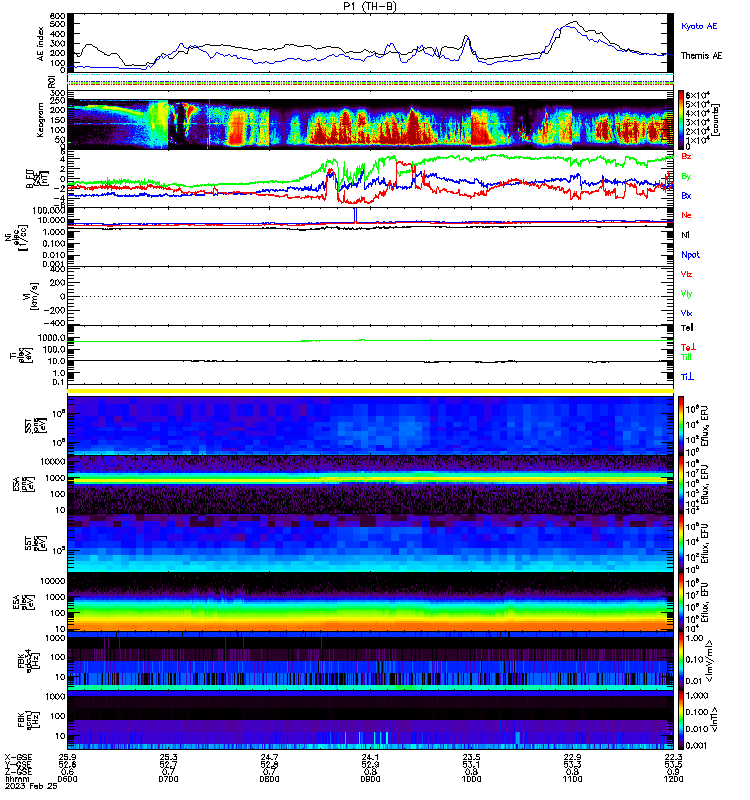Click the 0700 time tick label
Screen dimensions: 750x800
pos(168,779)
